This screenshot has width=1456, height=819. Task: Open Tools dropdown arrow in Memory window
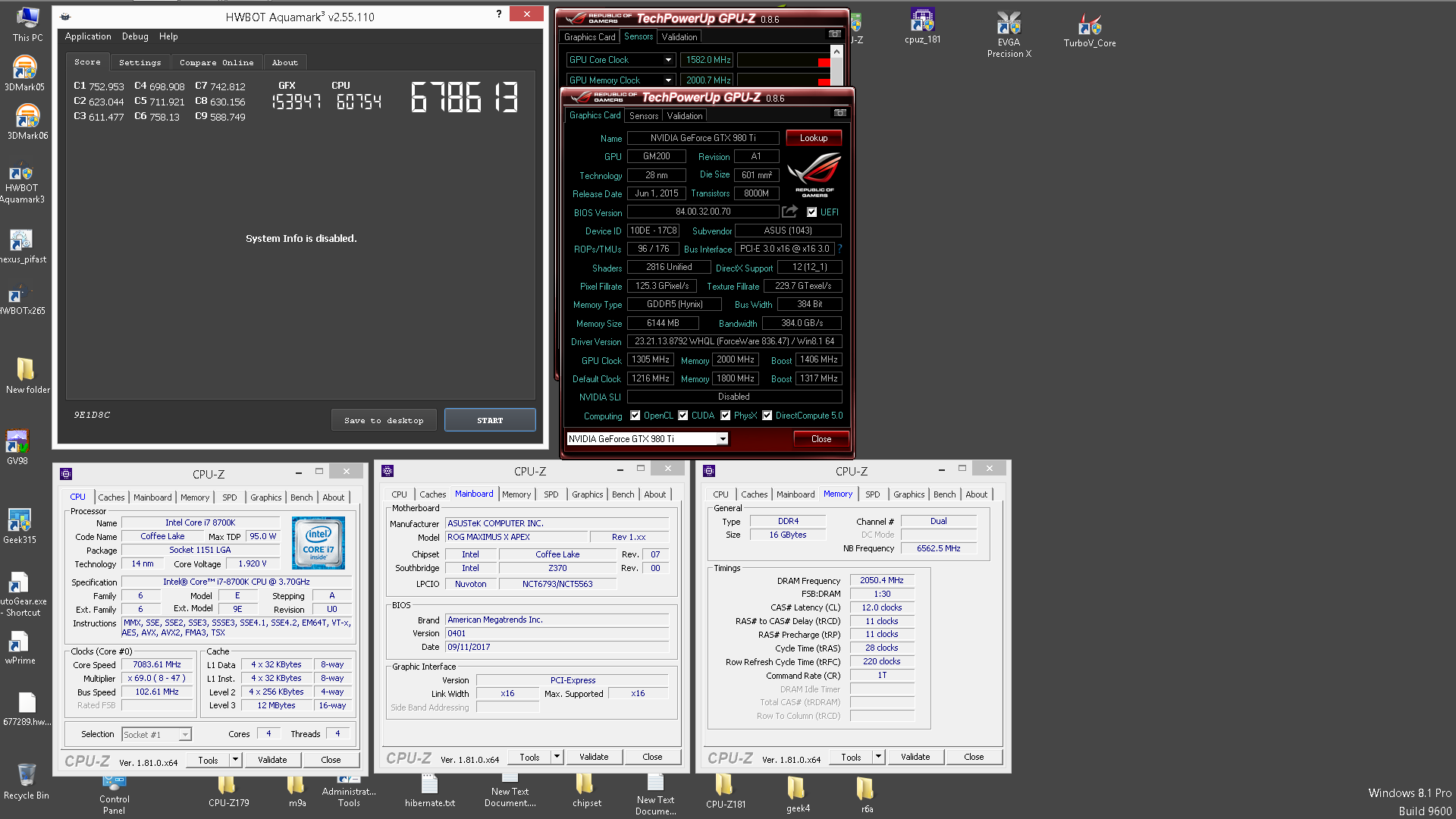coord(879,757)
